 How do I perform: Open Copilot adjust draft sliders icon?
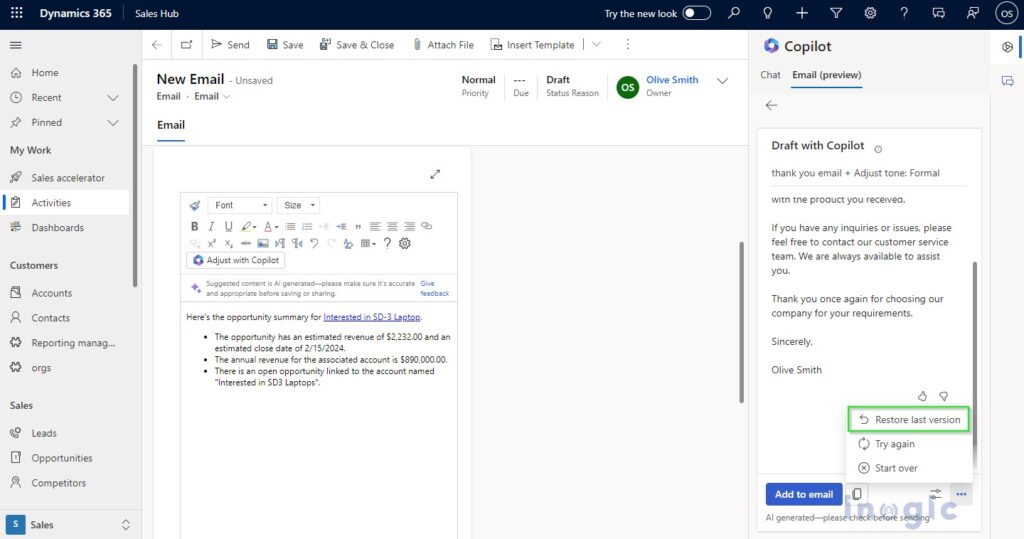[x=936, y=494]
